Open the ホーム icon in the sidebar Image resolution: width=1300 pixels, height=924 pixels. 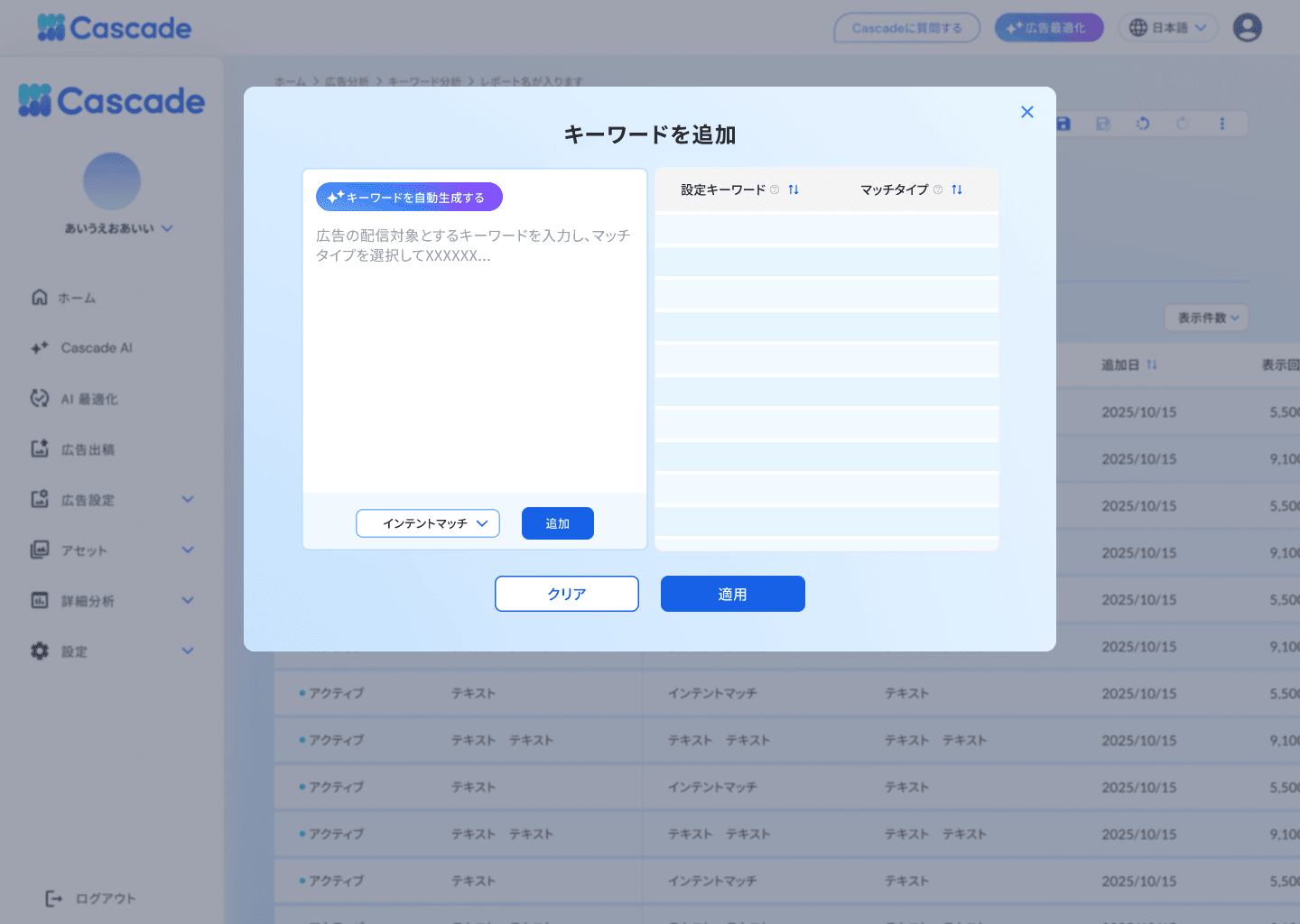pos(39,297)
